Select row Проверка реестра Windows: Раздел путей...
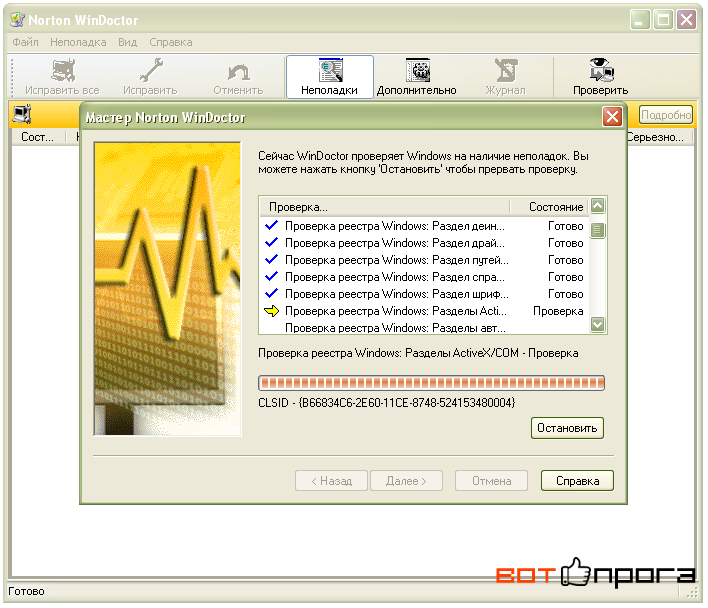708x608 pixels. (424, 260)
